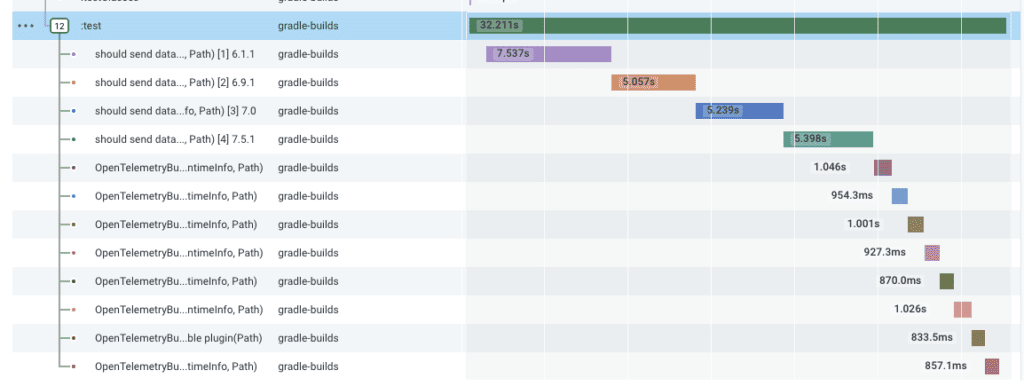Open span 'should send data [2] 6.9.1'
1024x386 pixels.
click(x=174, y=83)
